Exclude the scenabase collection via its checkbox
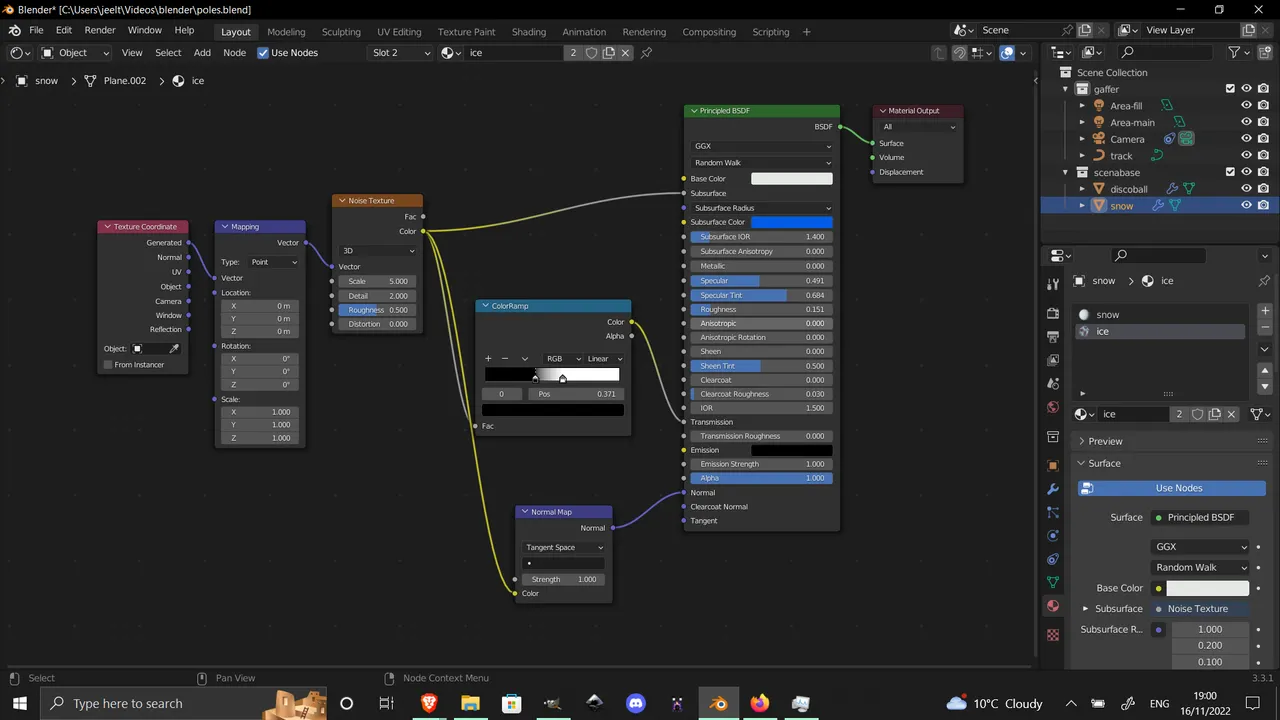The height and width of the screenshot is (720, 1280). (x=1230, y=172)
